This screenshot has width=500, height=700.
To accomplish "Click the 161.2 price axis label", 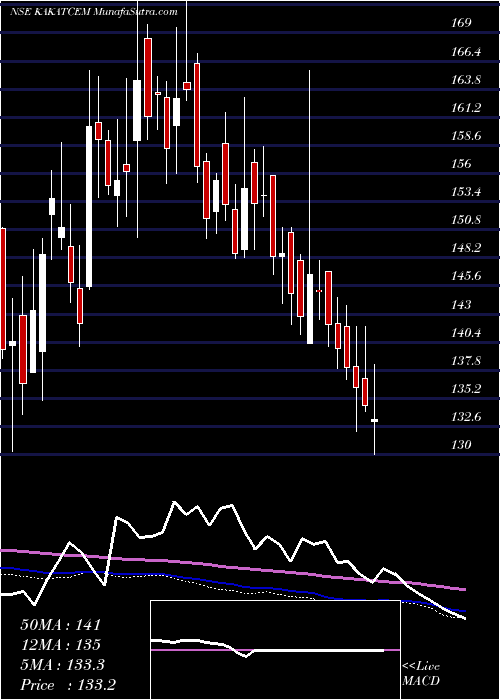I will 467,108.
